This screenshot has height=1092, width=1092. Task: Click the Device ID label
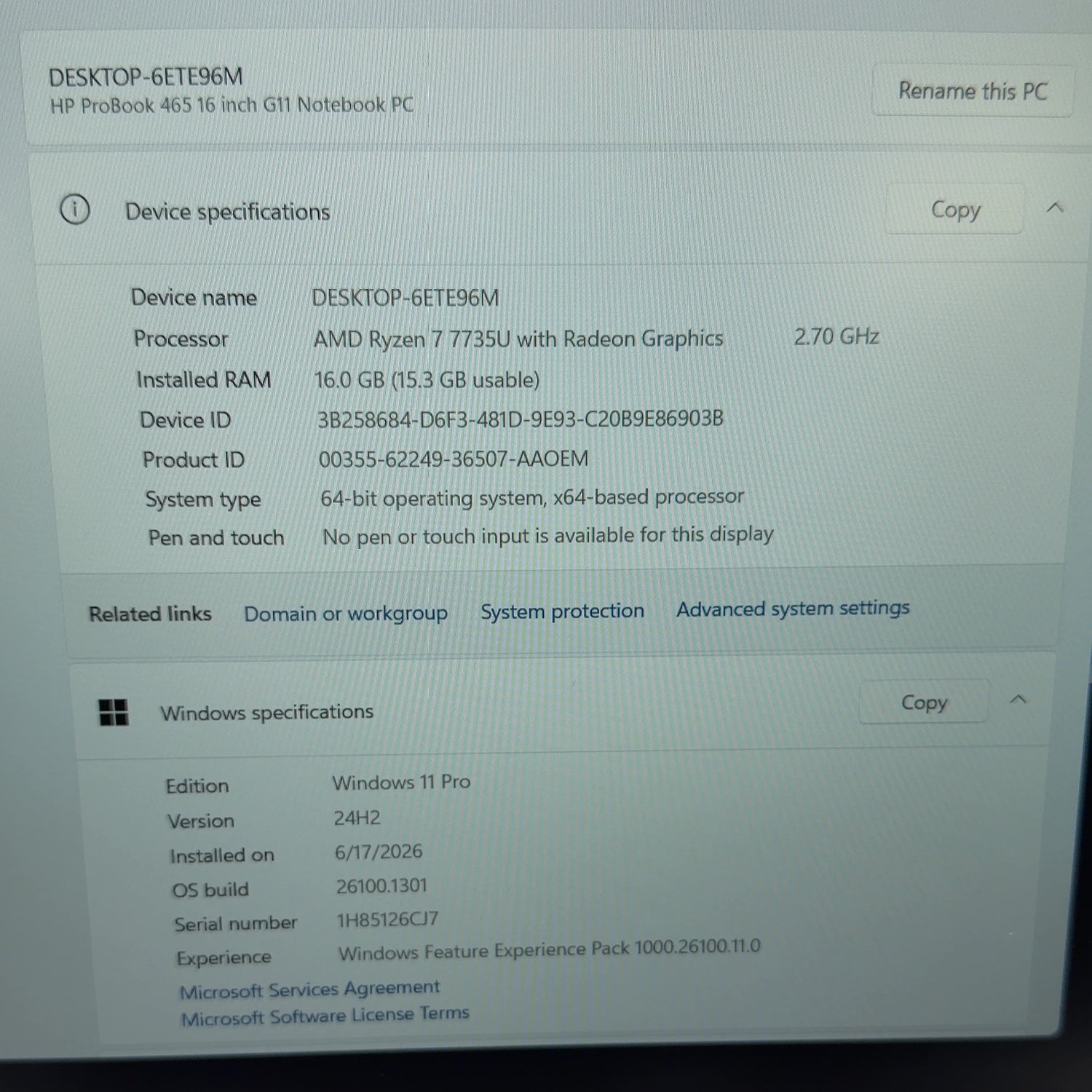[x=185, y=420]
